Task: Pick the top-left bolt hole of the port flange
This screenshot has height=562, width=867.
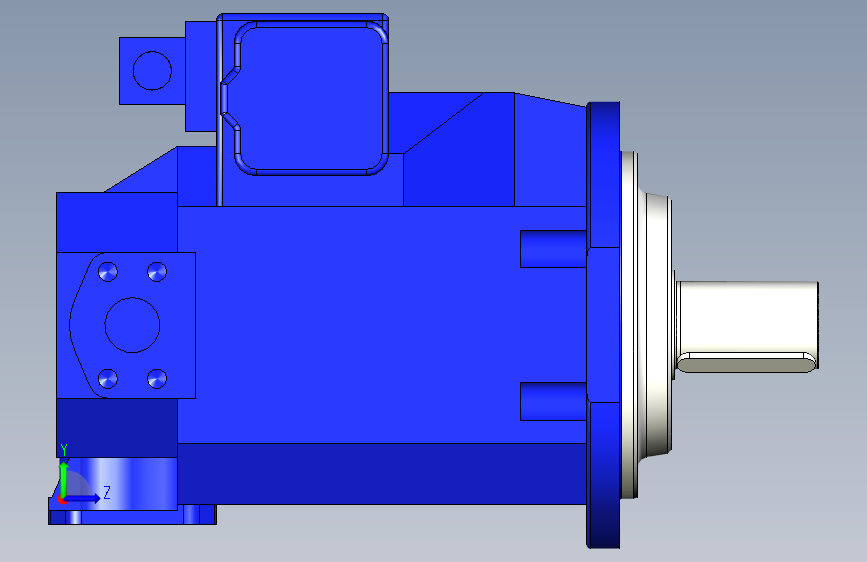Action: (108, 272)
